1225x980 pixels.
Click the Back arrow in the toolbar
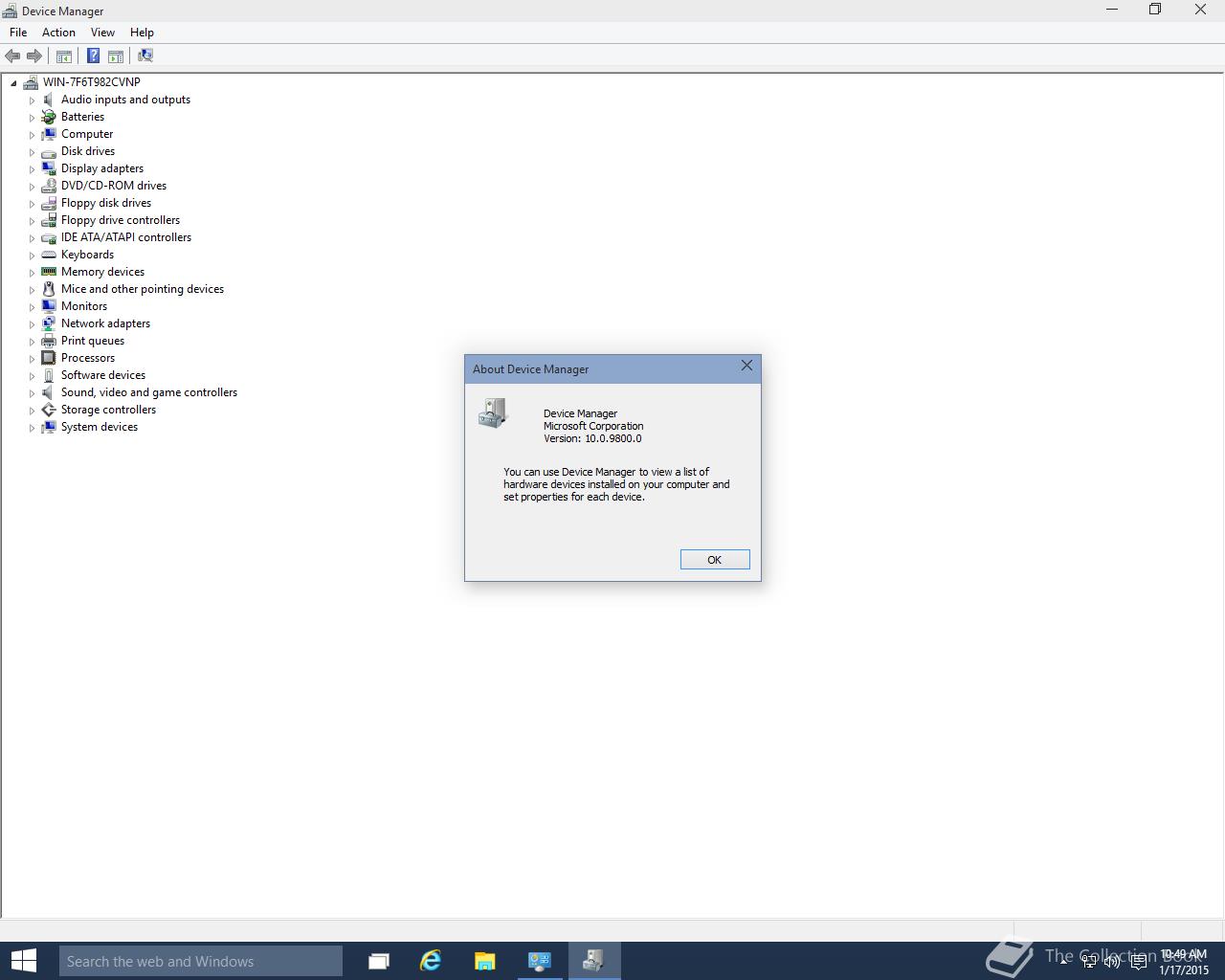tap(12, 56)
